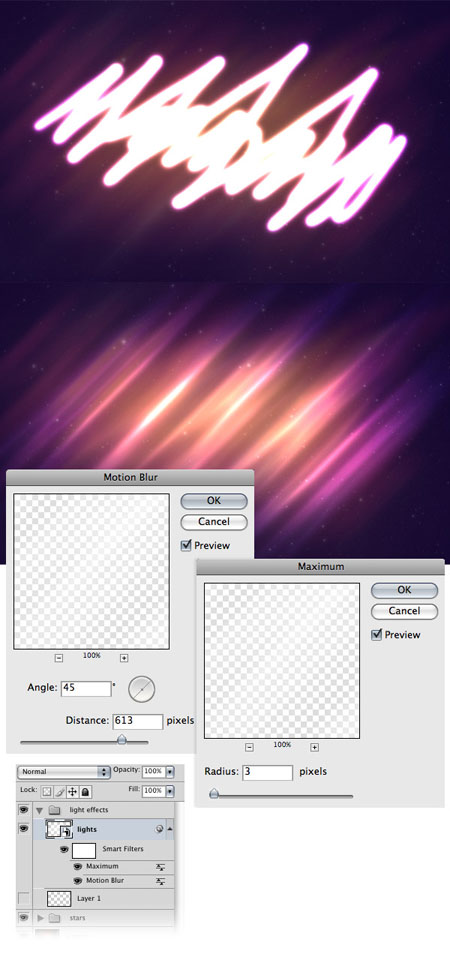The image size is (450, 957).
Task: Click the Distance input field
Action: [x=138, y=721]
